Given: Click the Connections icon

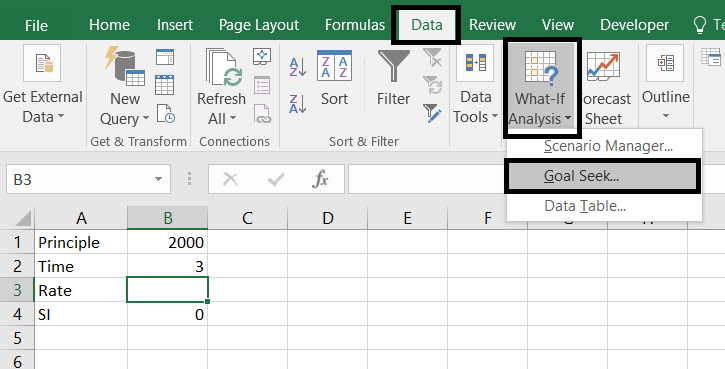Looking at the screenshot, I should tap(262, 56).
